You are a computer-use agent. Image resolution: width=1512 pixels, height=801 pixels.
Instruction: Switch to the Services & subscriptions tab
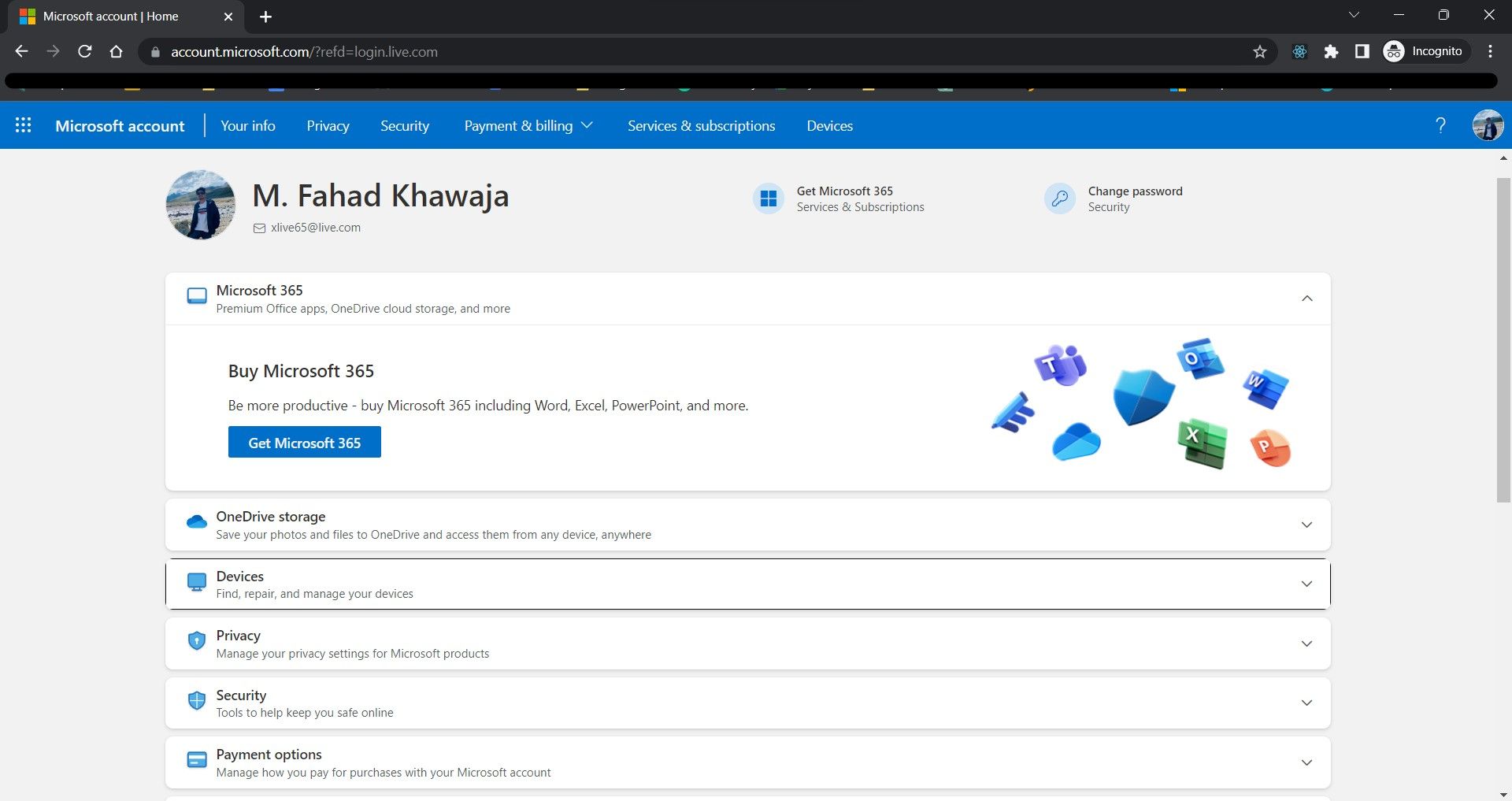point(701,125)
